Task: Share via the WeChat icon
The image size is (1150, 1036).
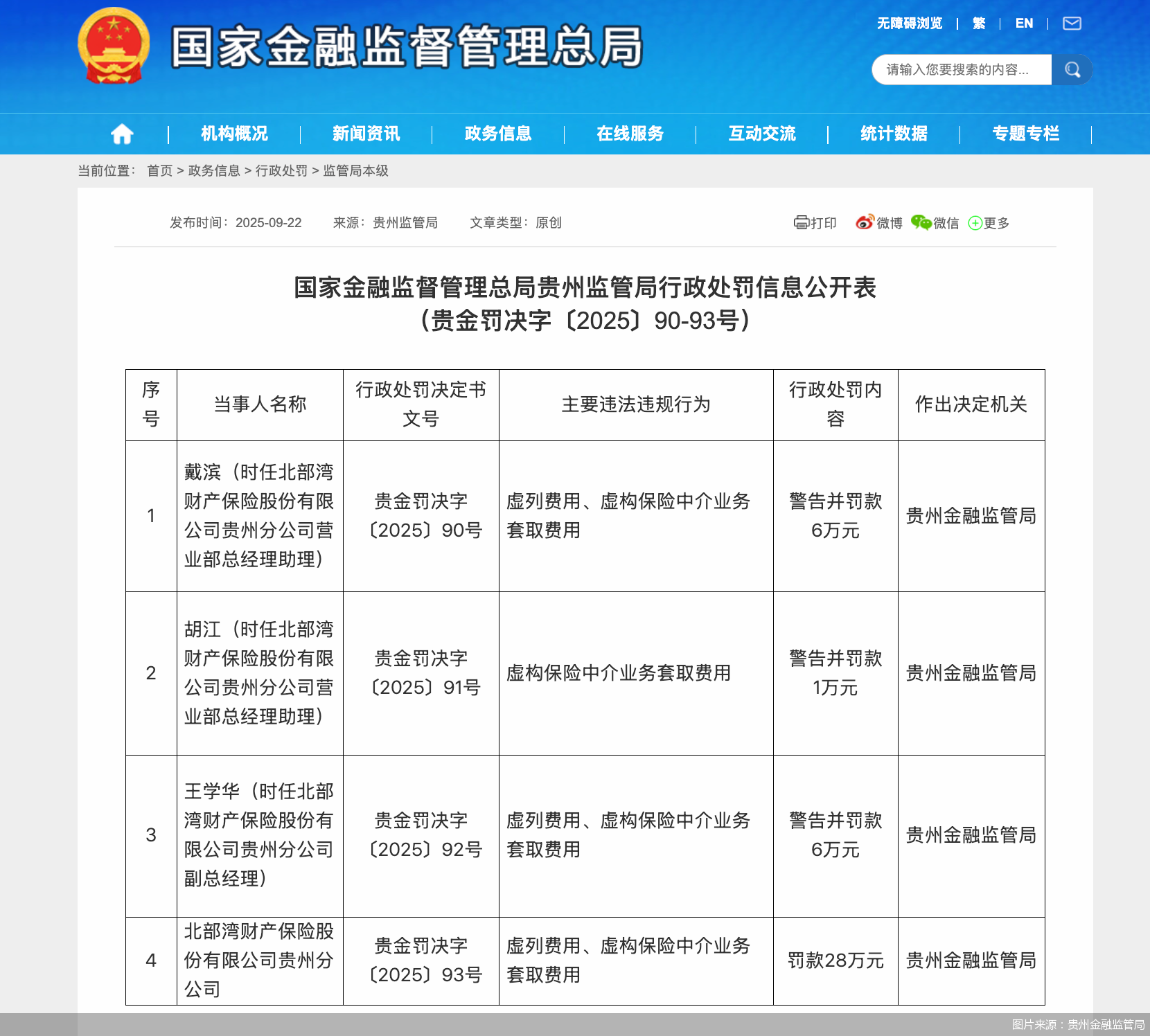Action: tap(921, 222)
